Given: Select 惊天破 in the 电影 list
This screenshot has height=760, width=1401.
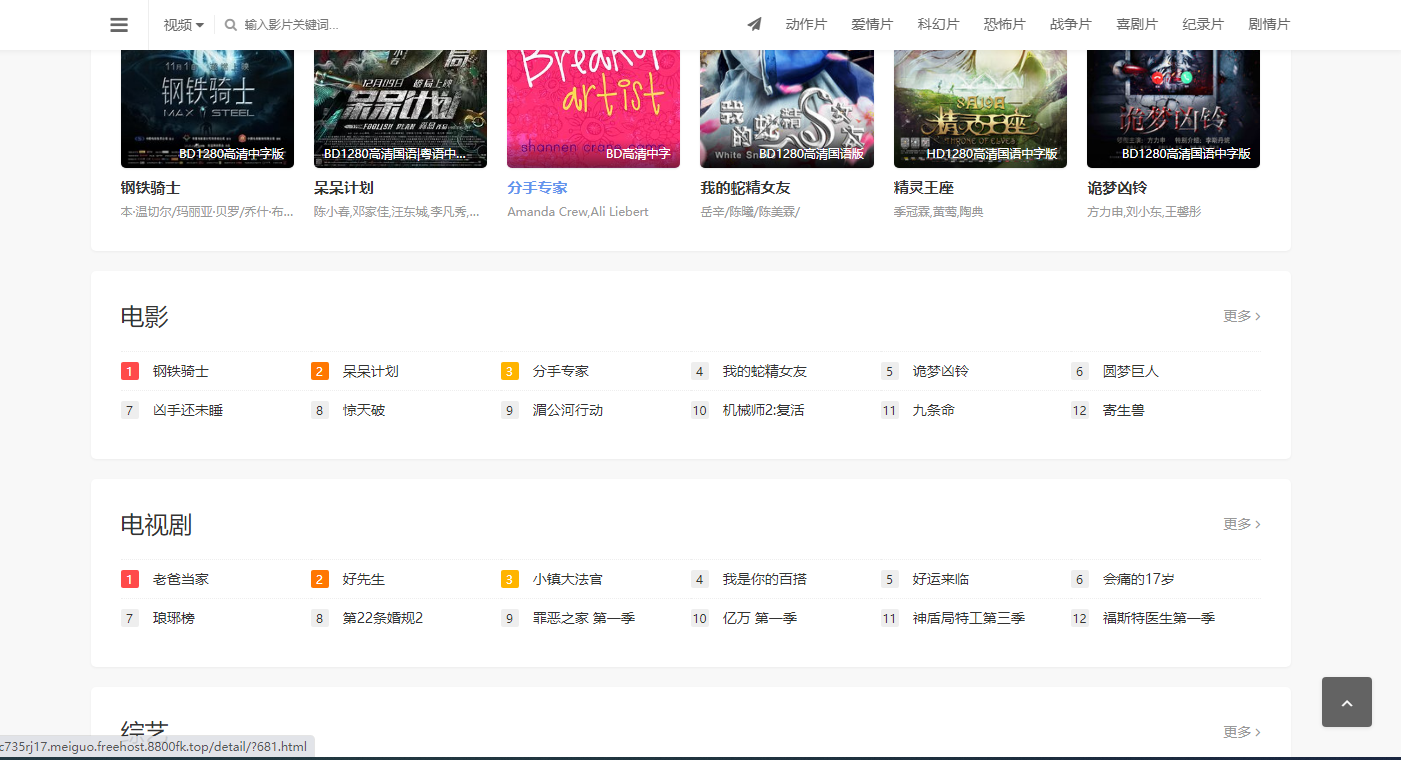Looking at the screenshot, I should [x=364, y=410].
